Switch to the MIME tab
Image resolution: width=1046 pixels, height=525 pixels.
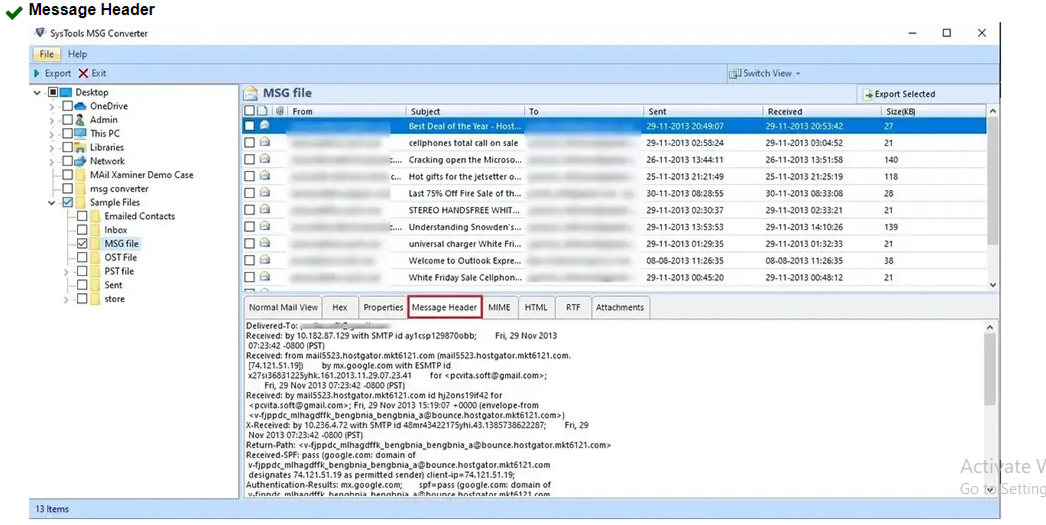pos(499,308)
